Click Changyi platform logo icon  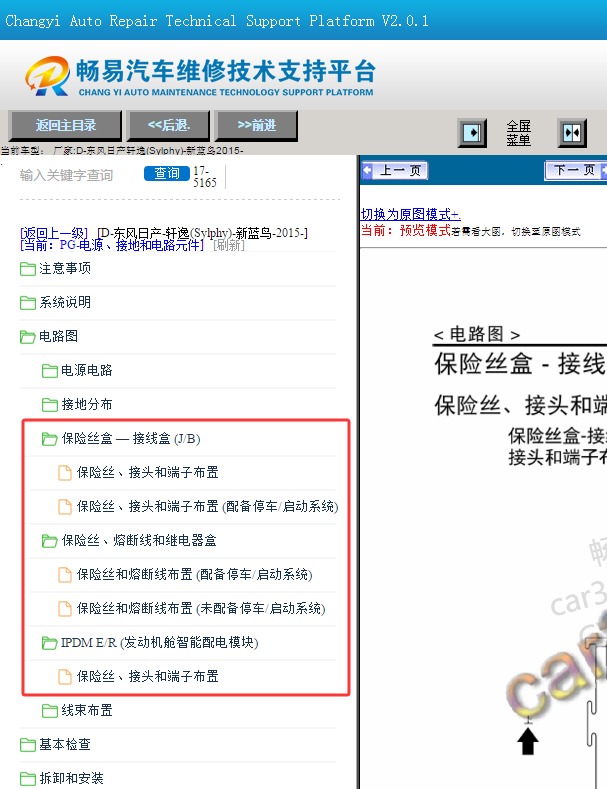[47, 76]
